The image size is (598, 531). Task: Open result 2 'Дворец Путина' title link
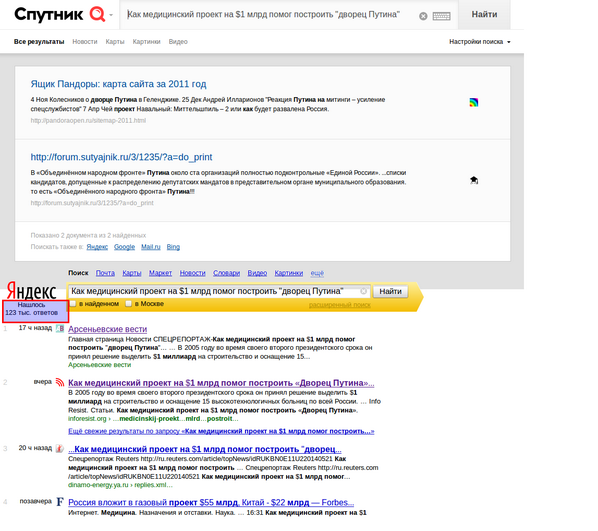tap(221, 383)
